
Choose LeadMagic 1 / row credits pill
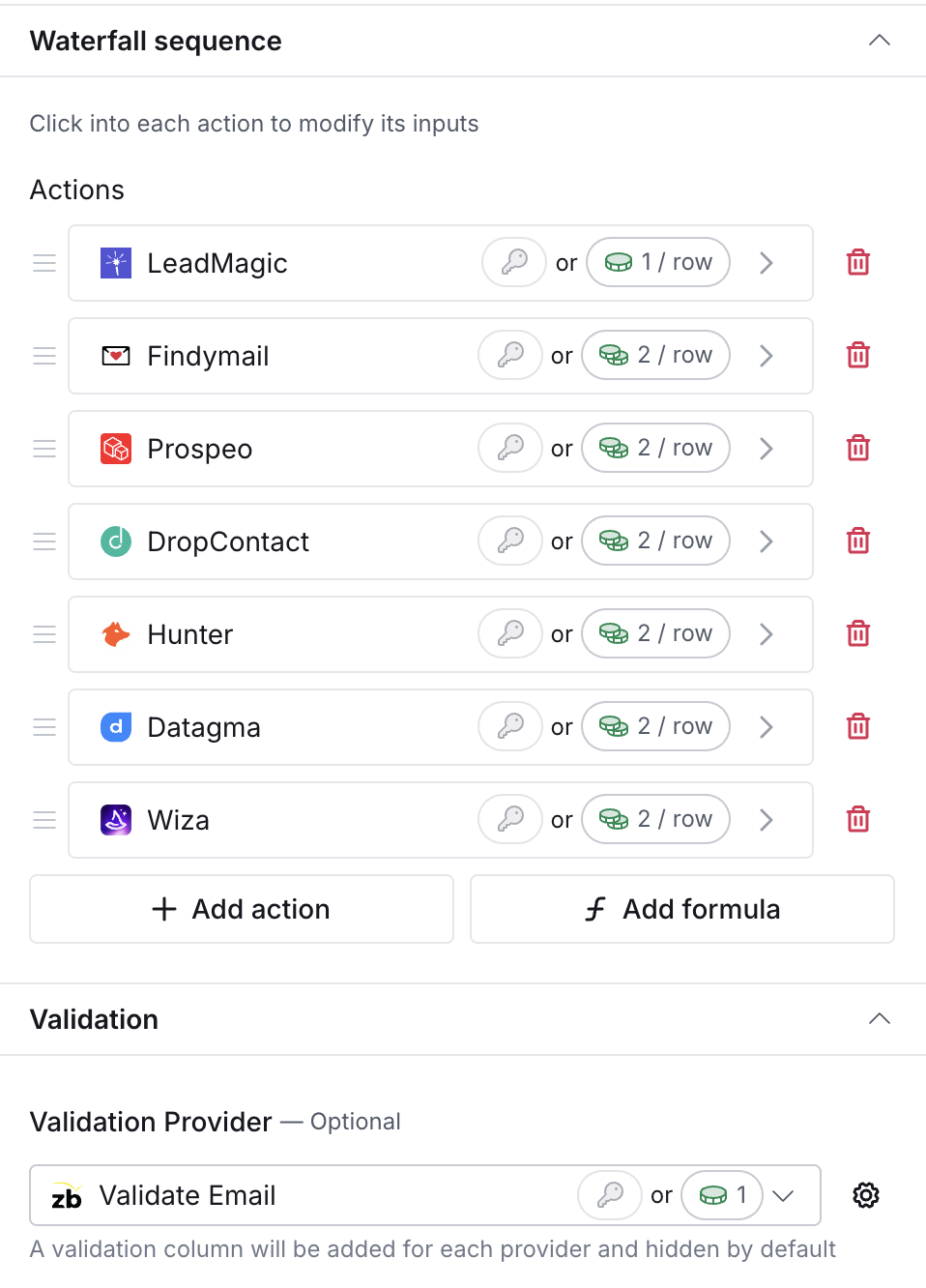[x=658, y=262]
